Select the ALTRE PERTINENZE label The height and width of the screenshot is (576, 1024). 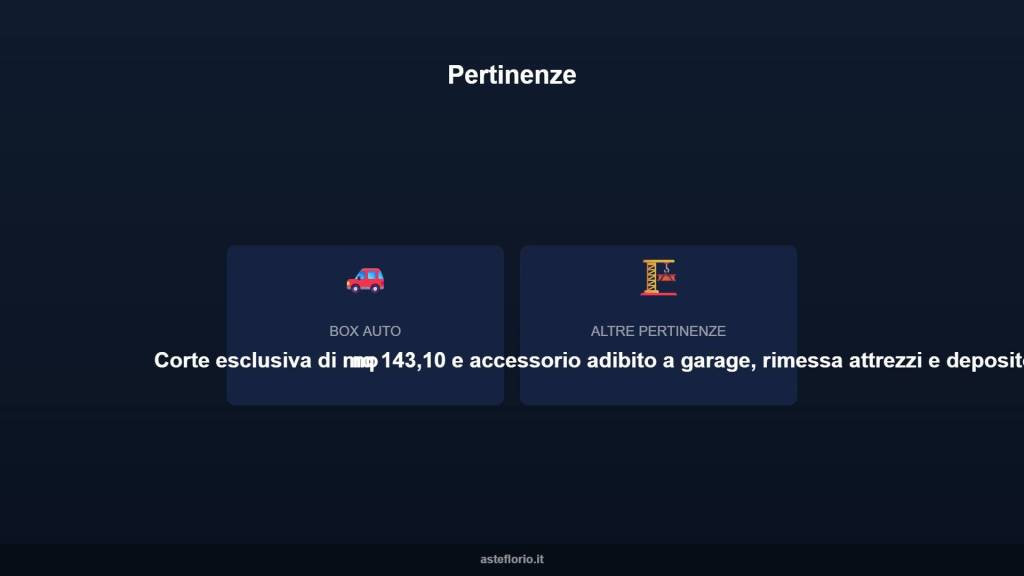[658, 331]
